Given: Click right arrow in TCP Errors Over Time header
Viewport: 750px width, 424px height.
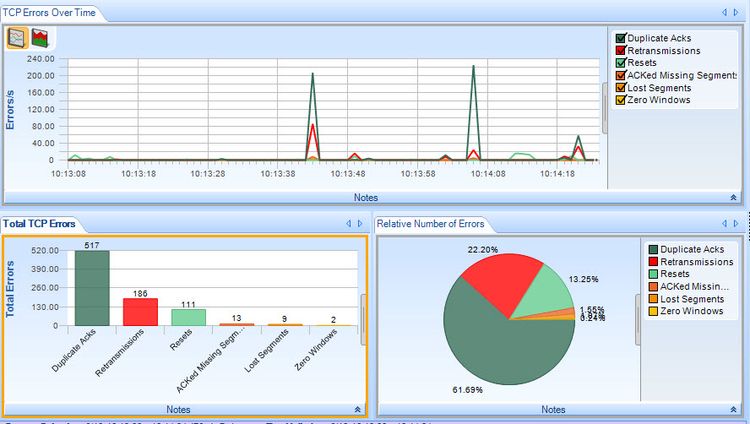Looking at the screenshot, I should point(736,12).
